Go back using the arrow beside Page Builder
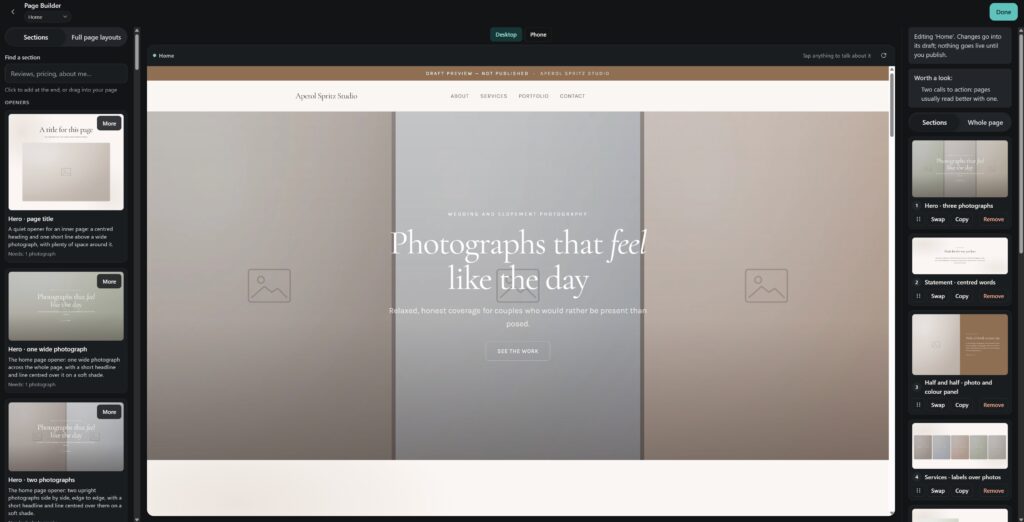The image size is (1024, 522). point(12,12)
